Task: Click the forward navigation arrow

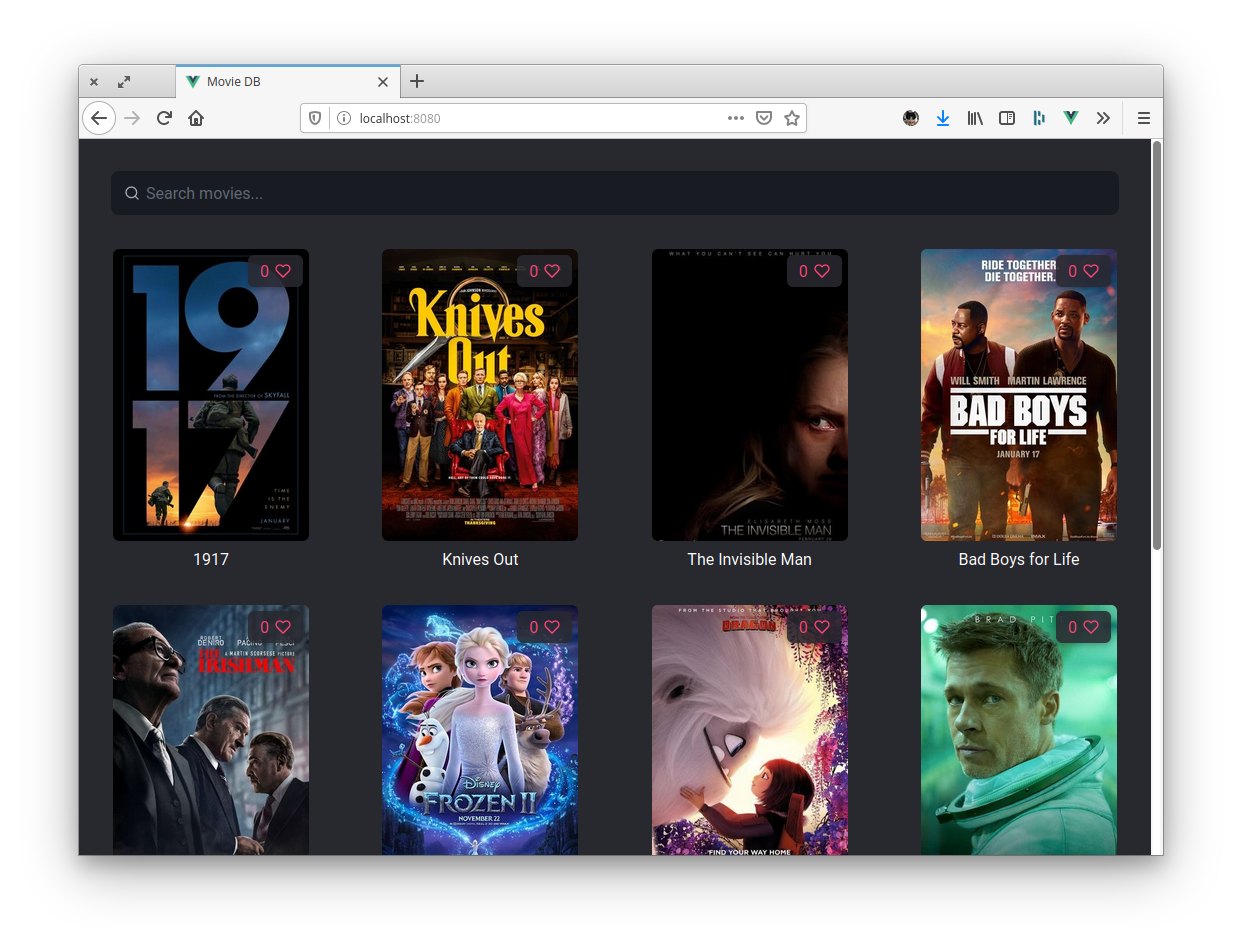Action: [x=132, y=118]
